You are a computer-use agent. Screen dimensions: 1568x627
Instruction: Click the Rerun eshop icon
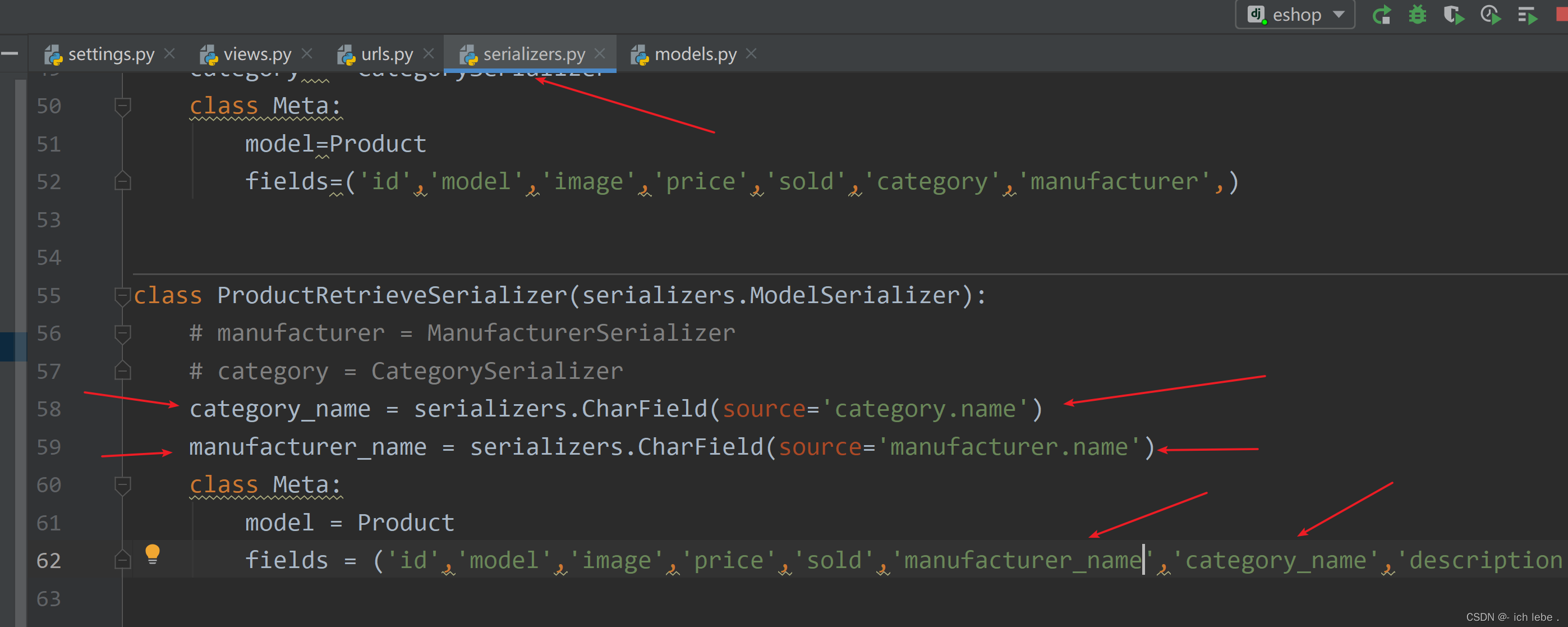click(1381, 14)
